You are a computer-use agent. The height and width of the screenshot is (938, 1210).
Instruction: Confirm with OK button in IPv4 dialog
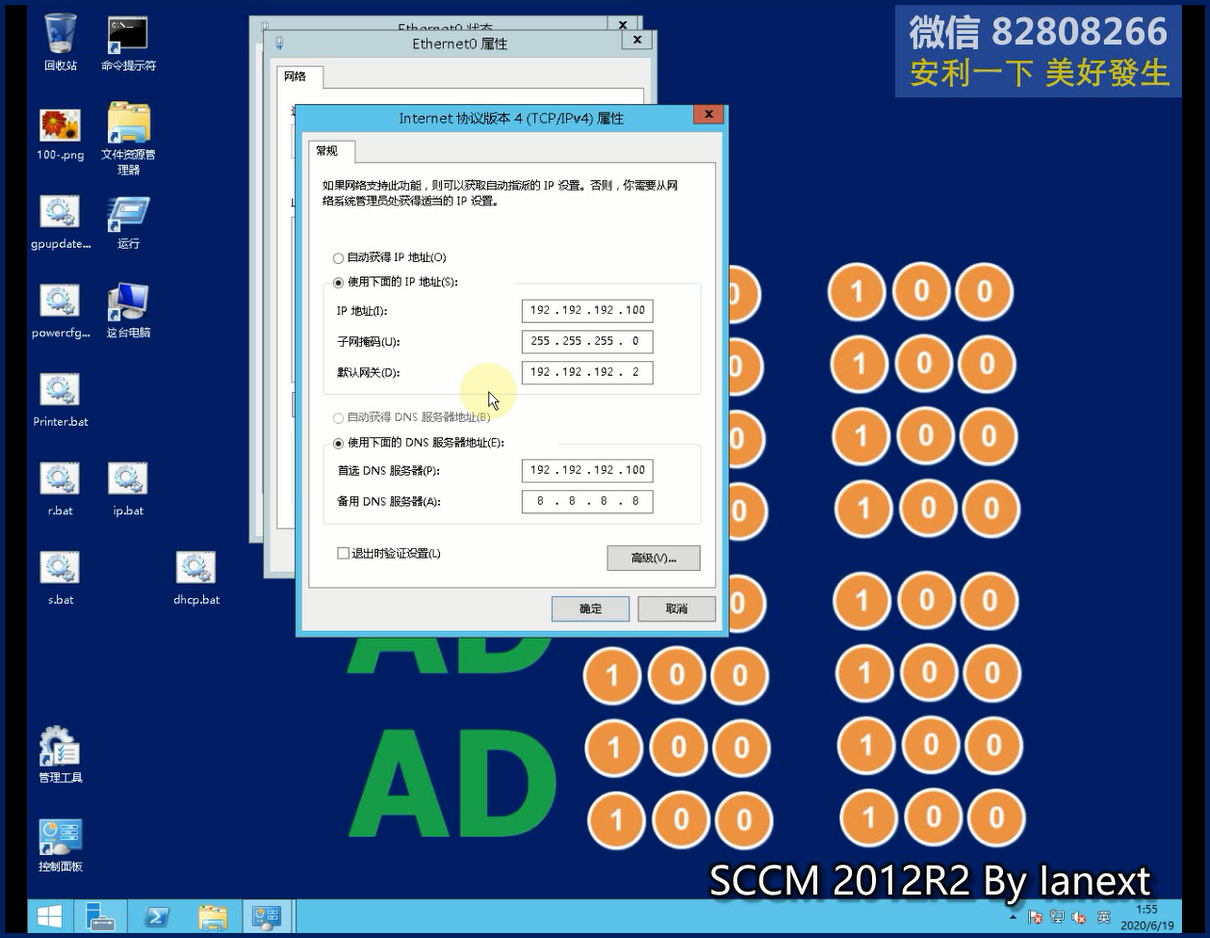(590, 608)
